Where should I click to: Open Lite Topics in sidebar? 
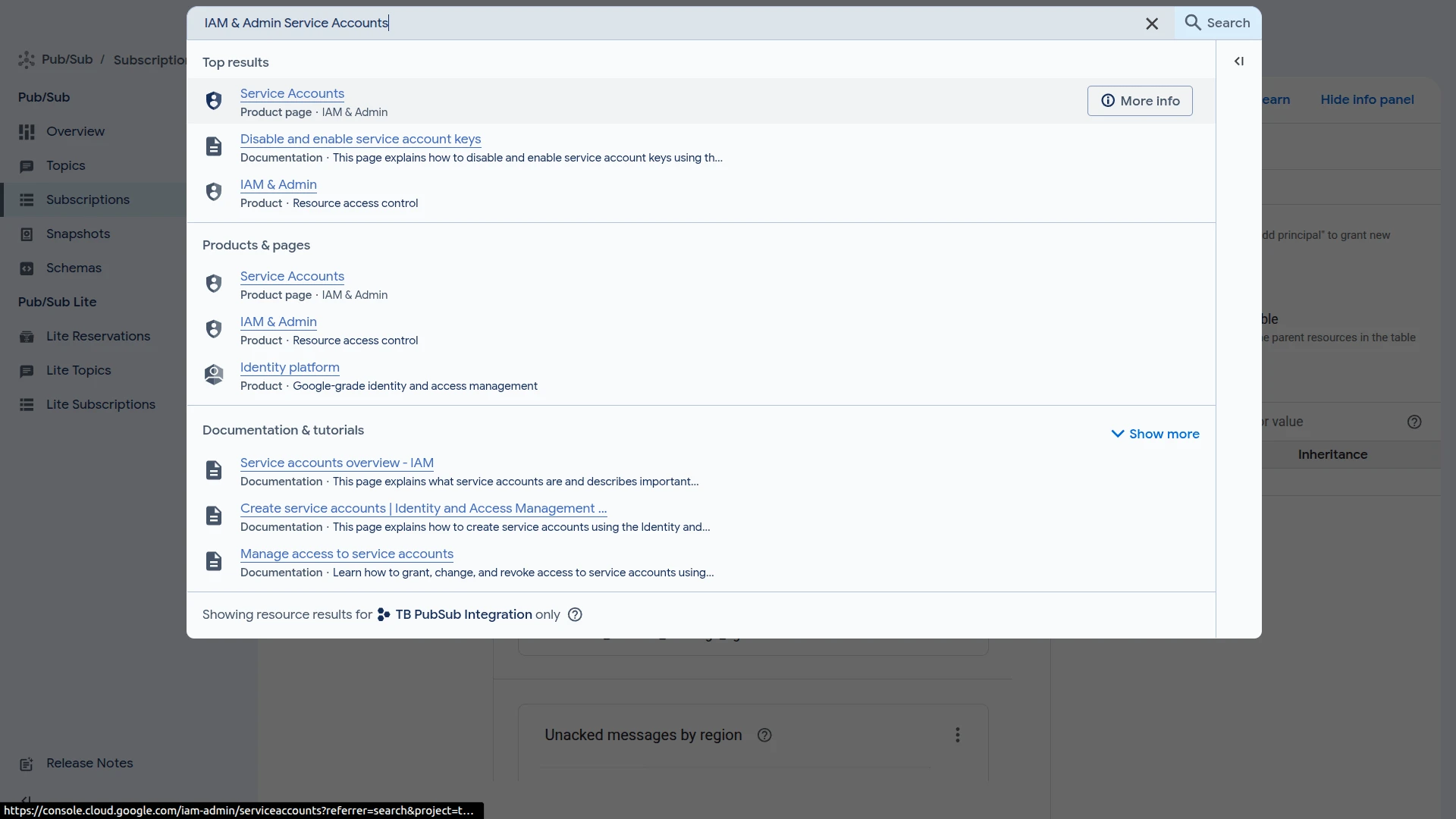(78, 370)
